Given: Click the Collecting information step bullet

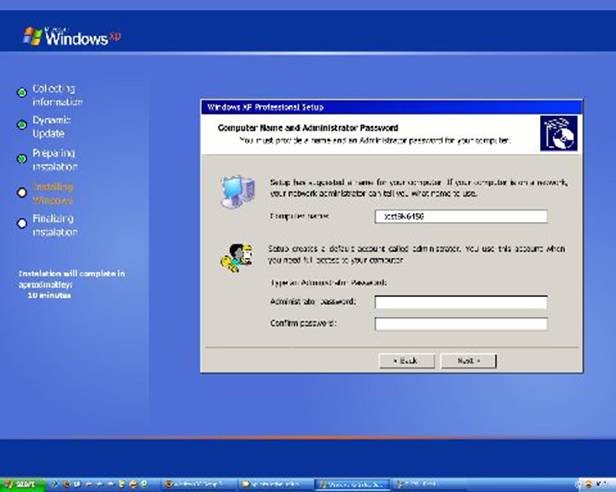Looking at the screenshot, I should 22,92.
